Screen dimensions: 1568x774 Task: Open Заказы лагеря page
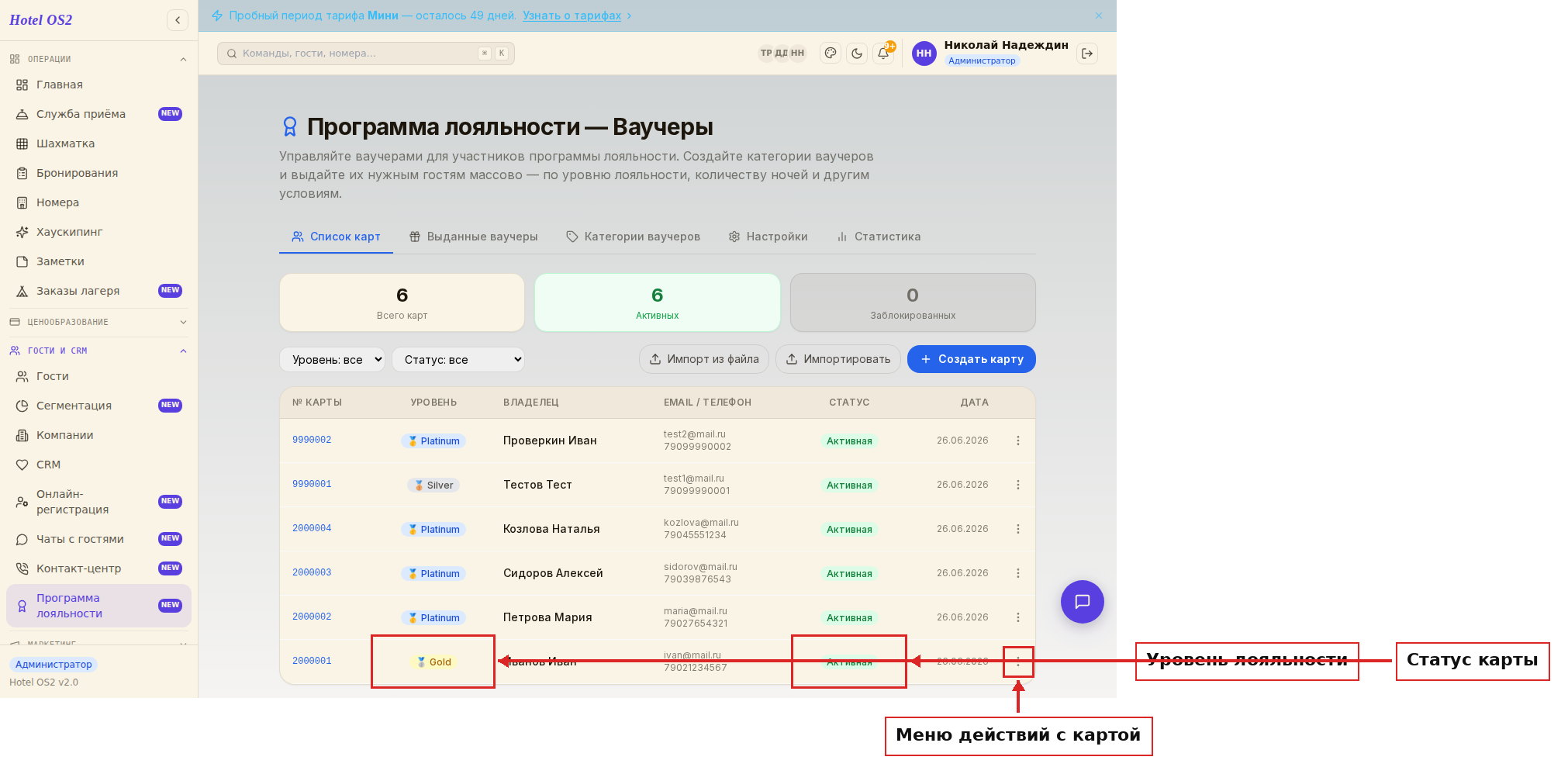pos(98,291)
